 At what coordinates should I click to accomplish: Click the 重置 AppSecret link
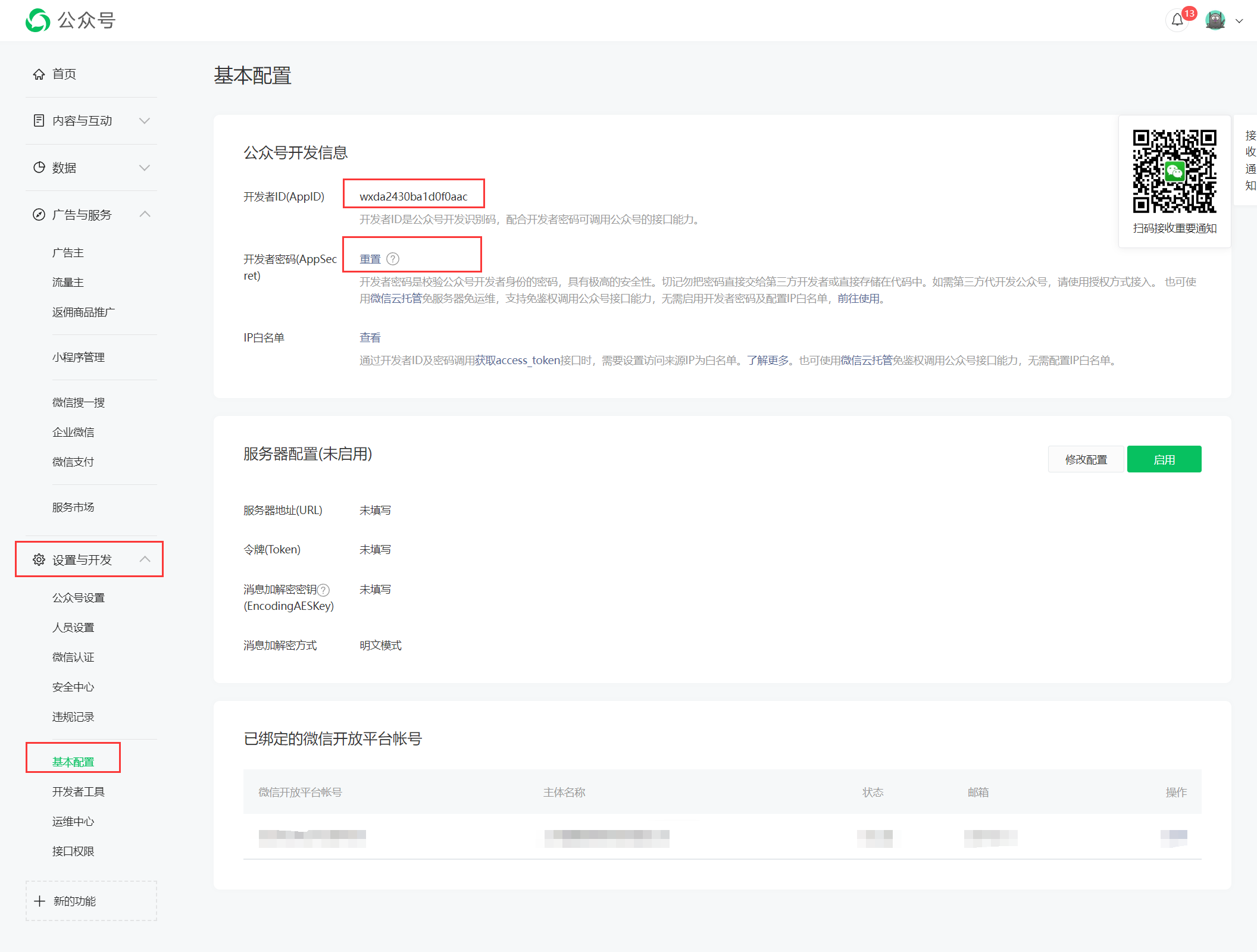[370, 259]
